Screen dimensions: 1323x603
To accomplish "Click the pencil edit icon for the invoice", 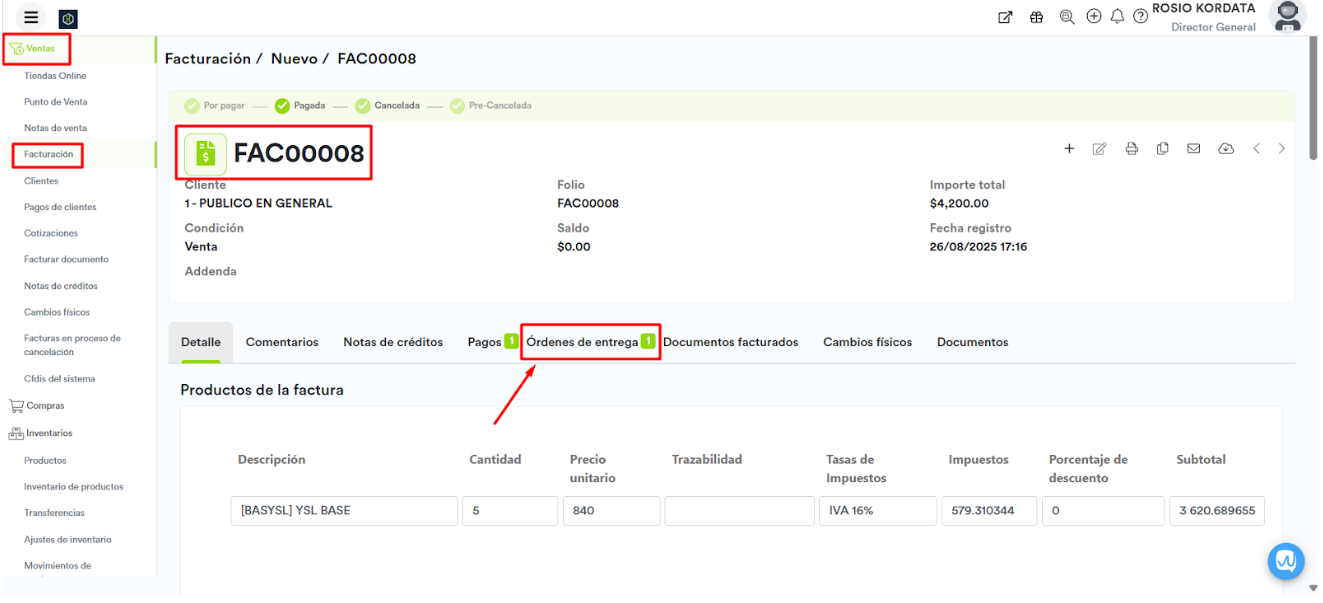I will [x=1099, y=149].
